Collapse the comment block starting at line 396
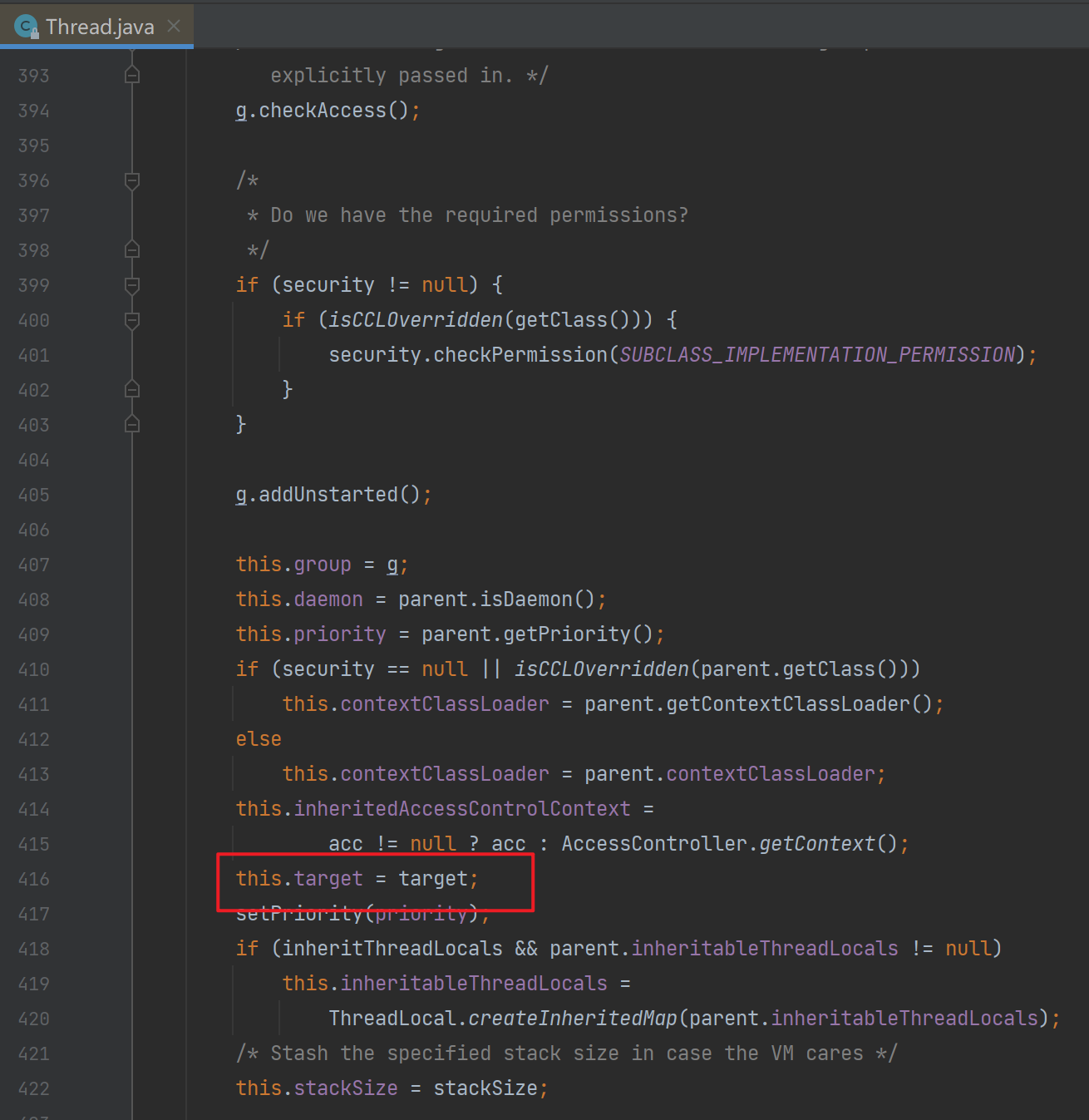Viewport: 1089px width, 1120px height. pyautogui.click(x=131, y=180)
